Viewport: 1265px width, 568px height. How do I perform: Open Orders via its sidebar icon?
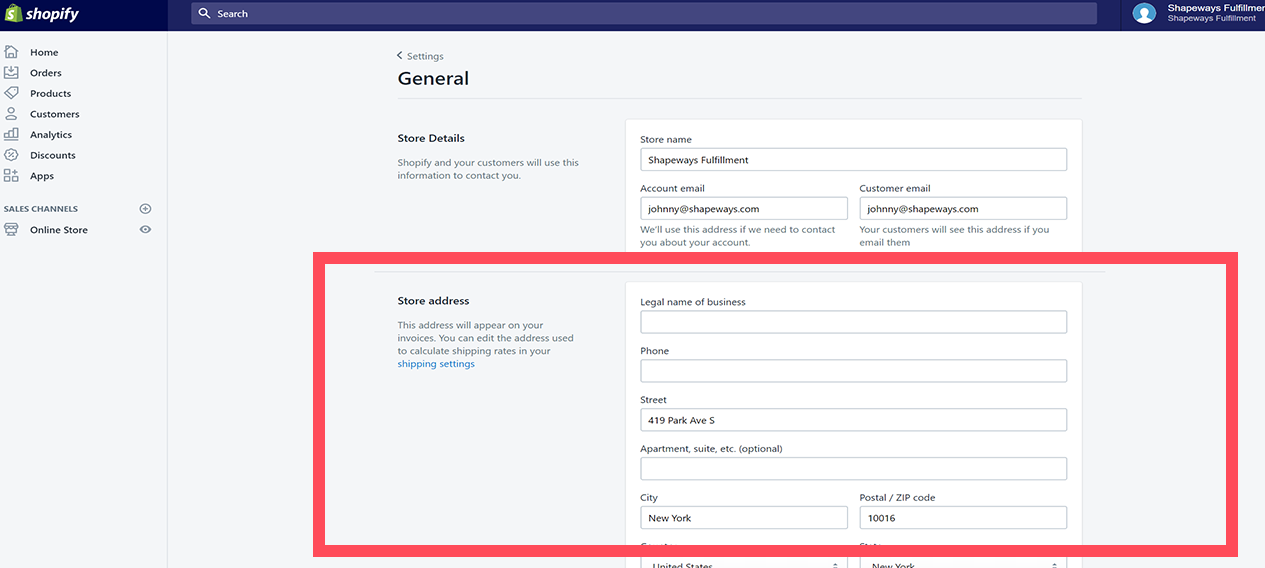pos(11,73)
